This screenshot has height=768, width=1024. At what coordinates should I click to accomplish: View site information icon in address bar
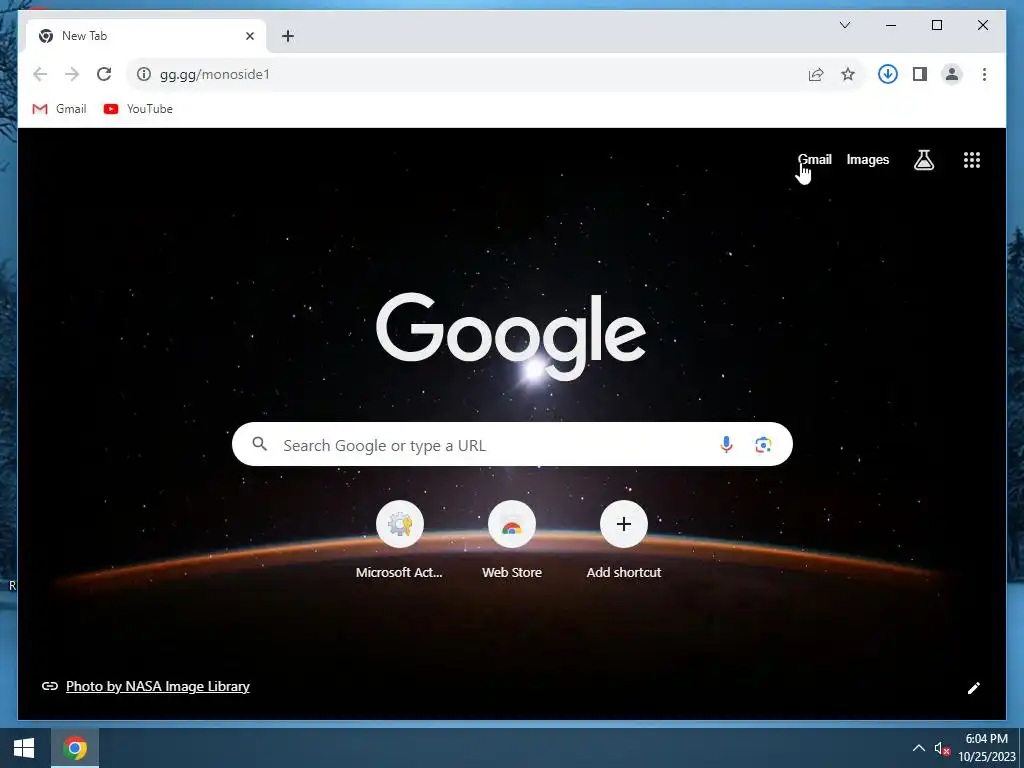[x=144, y=74]
